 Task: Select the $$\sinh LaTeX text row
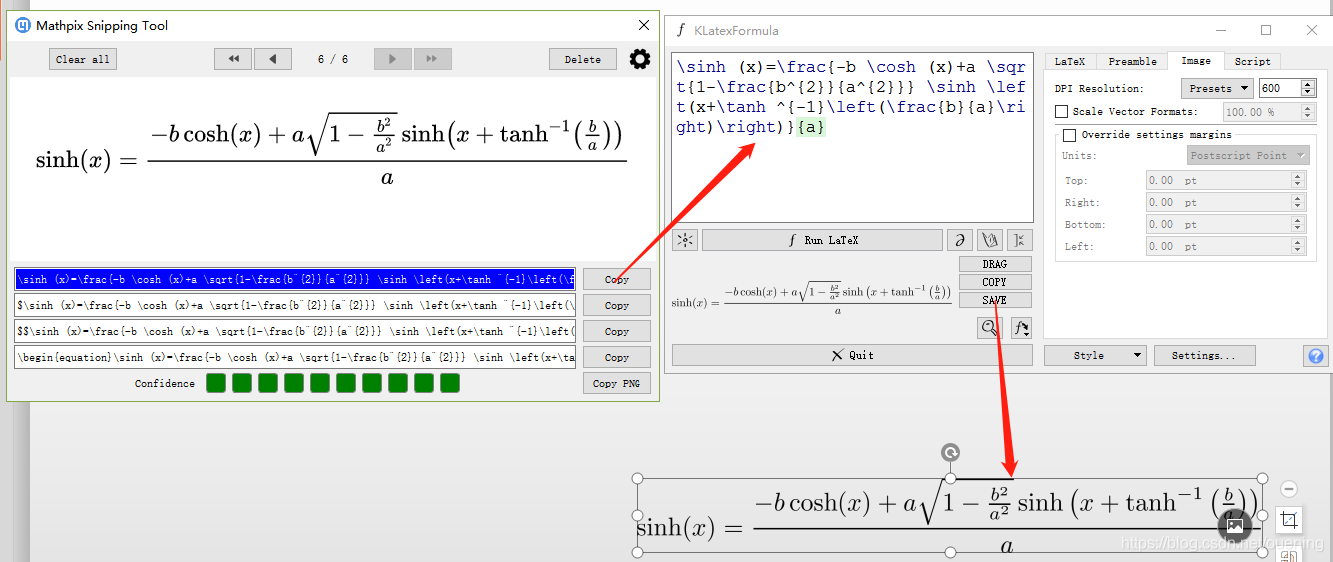[295, 331]
